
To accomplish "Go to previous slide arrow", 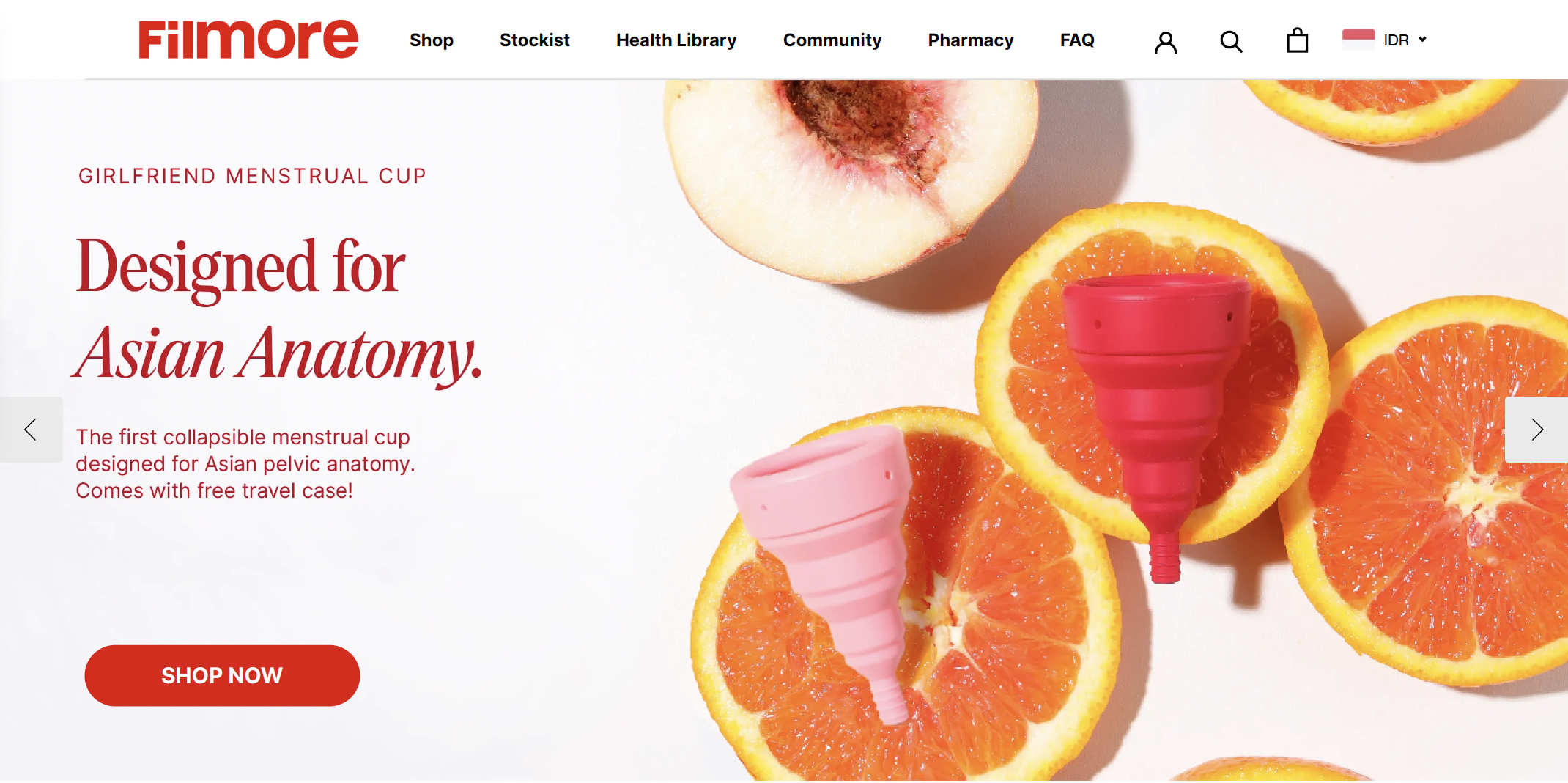I will (x=31, y=430).
